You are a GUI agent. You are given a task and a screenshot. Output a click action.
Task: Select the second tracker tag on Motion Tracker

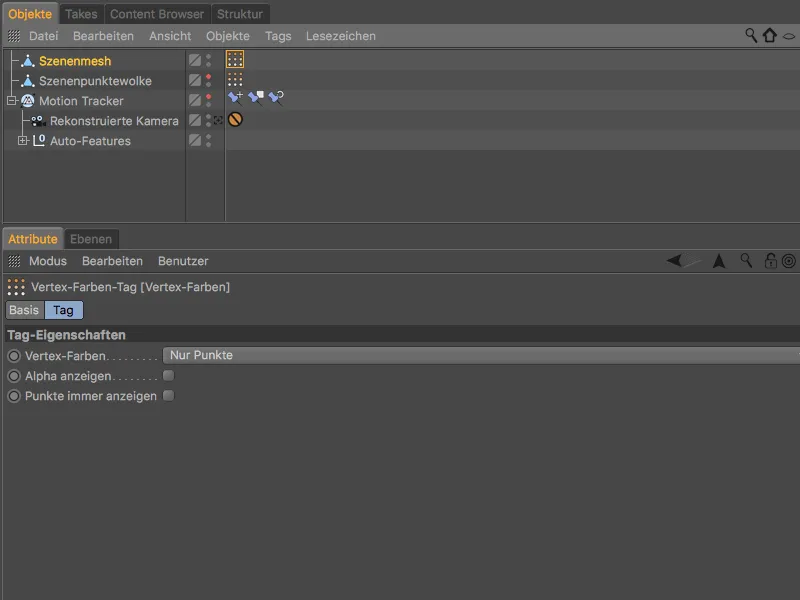point(256,97)
